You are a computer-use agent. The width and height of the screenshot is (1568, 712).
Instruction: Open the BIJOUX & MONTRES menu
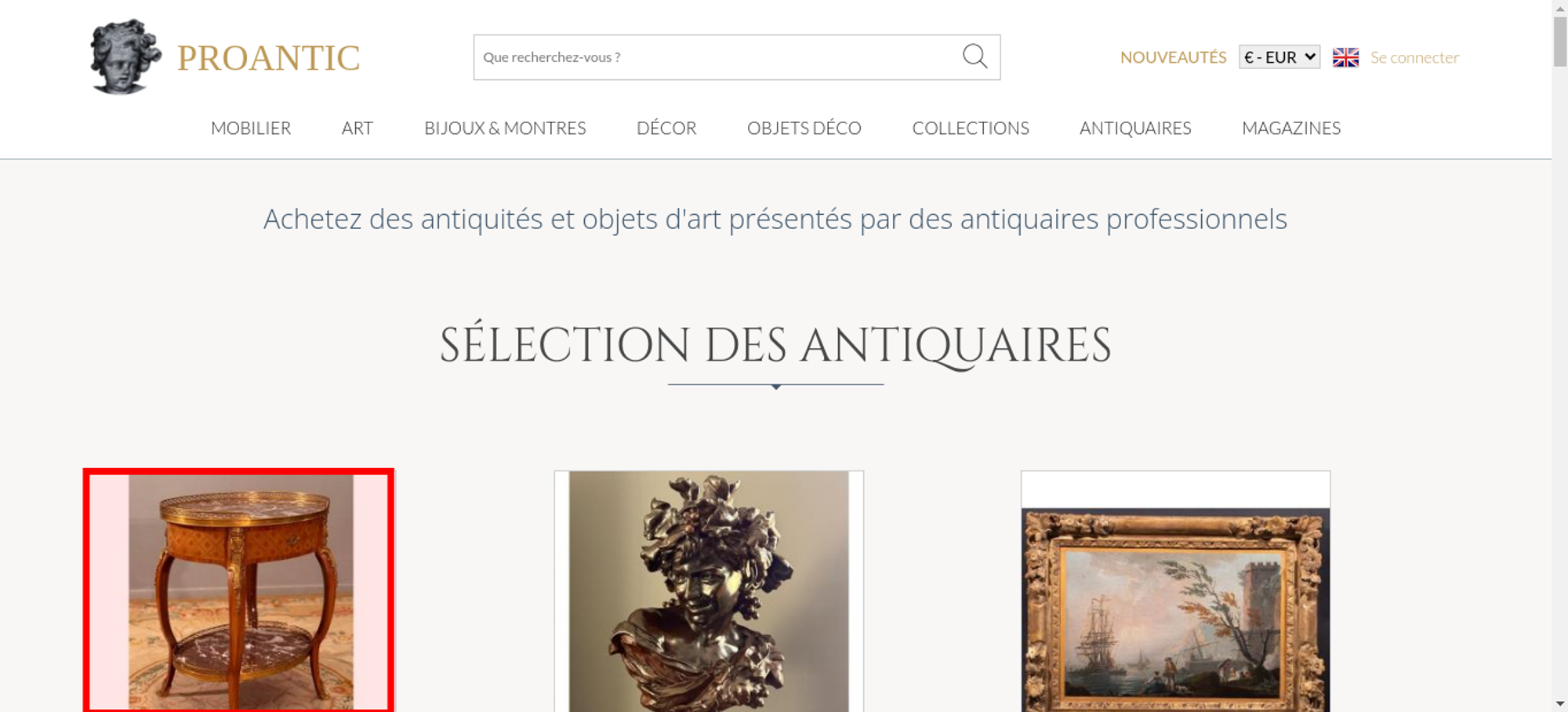[505, 128]
